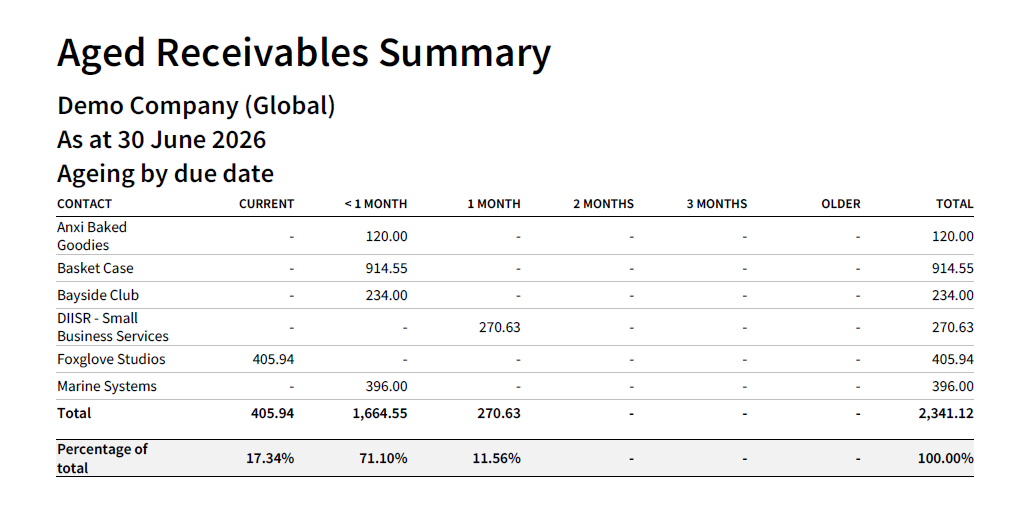
Task: Select the CONTACT column header
Action: click(84, 204)
